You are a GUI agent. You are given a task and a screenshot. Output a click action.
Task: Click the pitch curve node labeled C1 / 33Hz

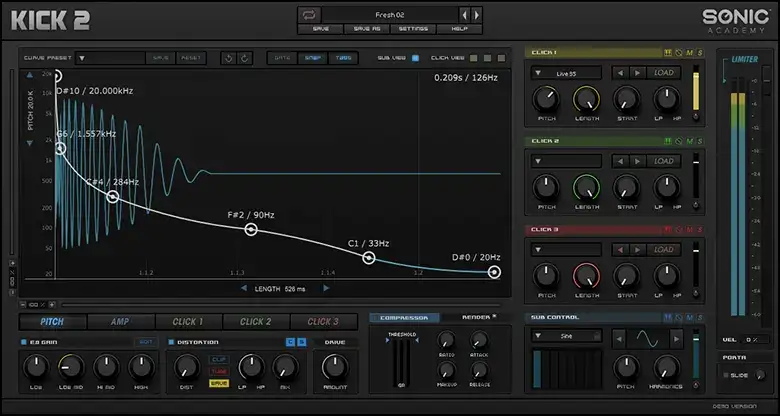pos(369,258)
